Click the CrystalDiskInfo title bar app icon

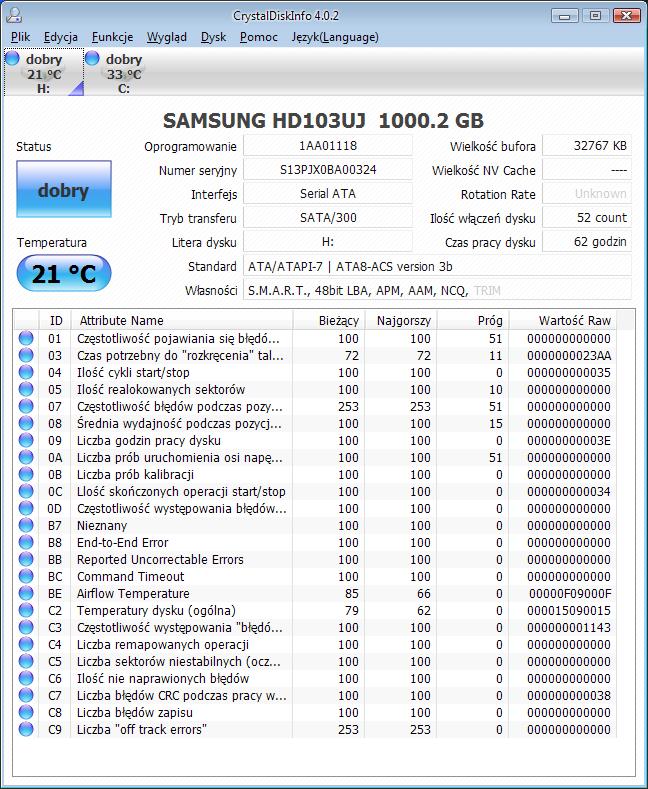14,15
